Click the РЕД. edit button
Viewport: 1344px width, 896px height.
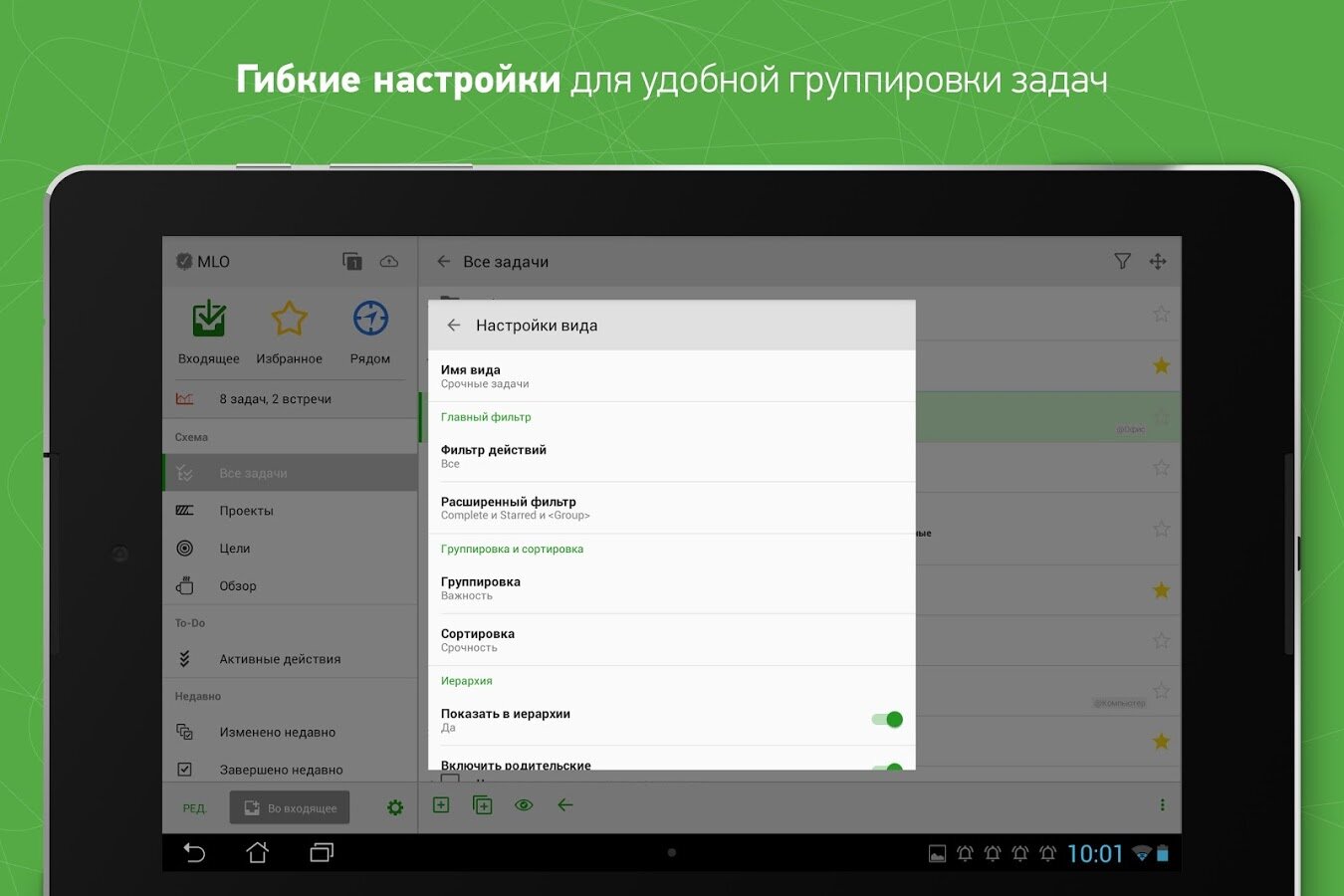coord(194,808)
